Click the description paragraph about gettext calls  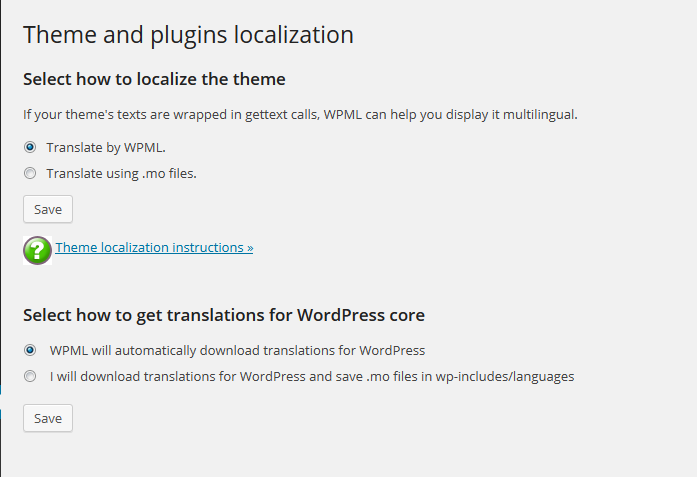pyautogui.click(x=300, y=114)
